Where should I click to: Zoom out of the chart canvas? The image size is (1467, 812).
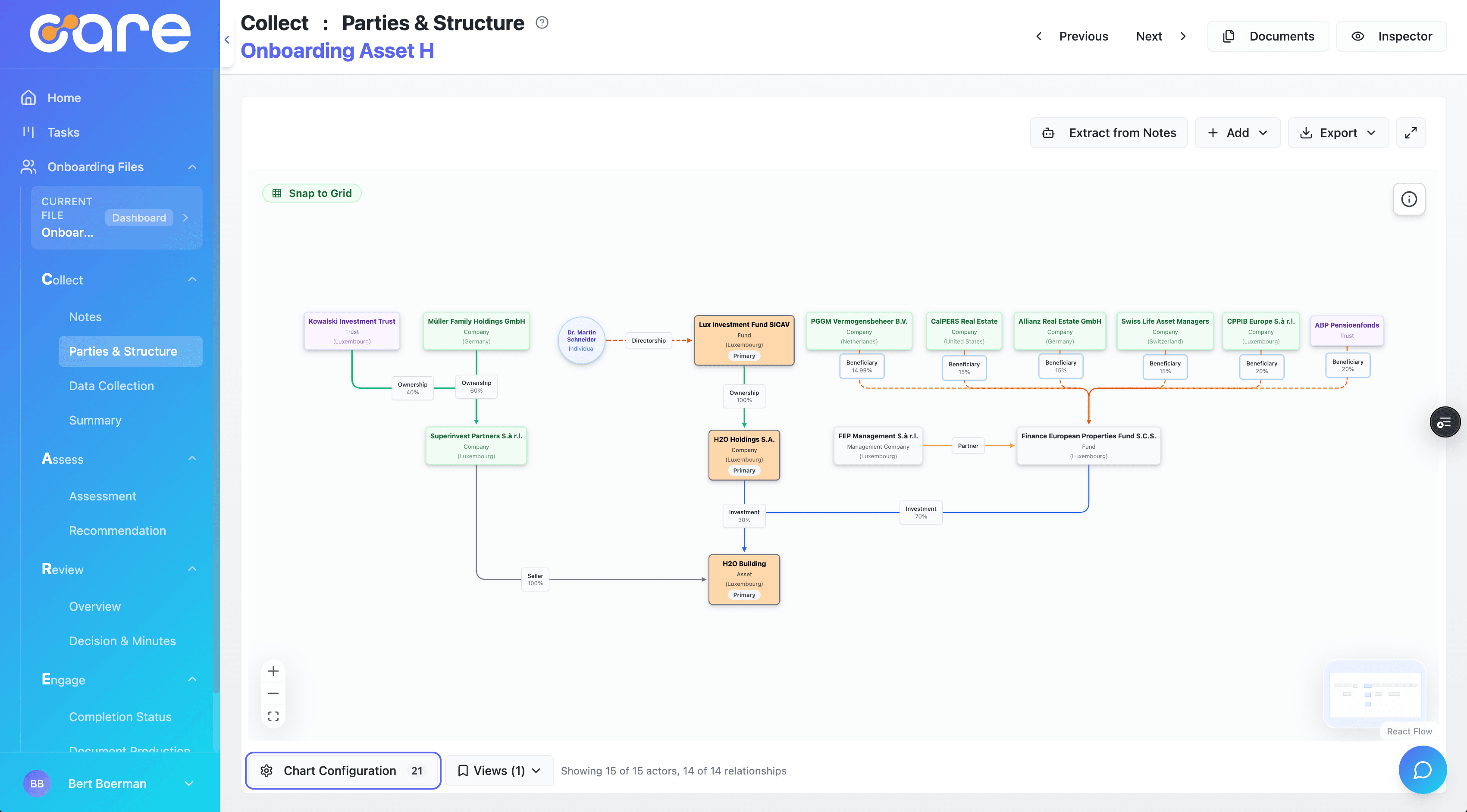coord(273,693)
